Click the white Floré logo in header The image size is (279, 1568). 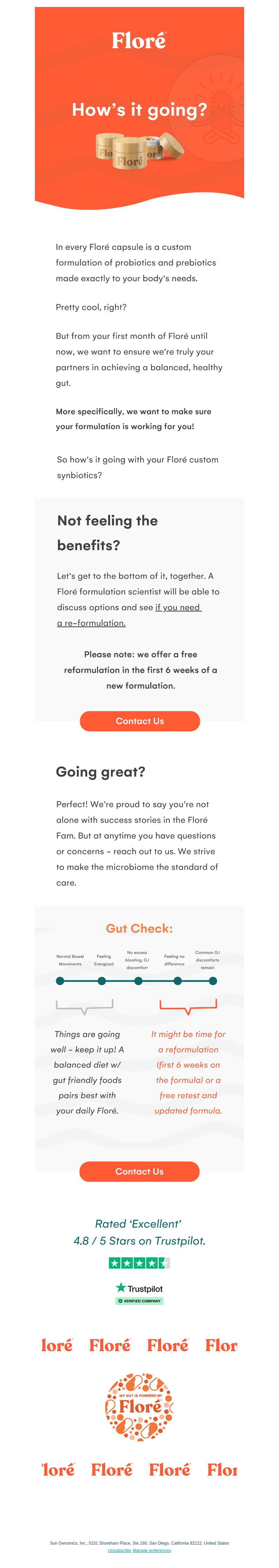(139, 41)
